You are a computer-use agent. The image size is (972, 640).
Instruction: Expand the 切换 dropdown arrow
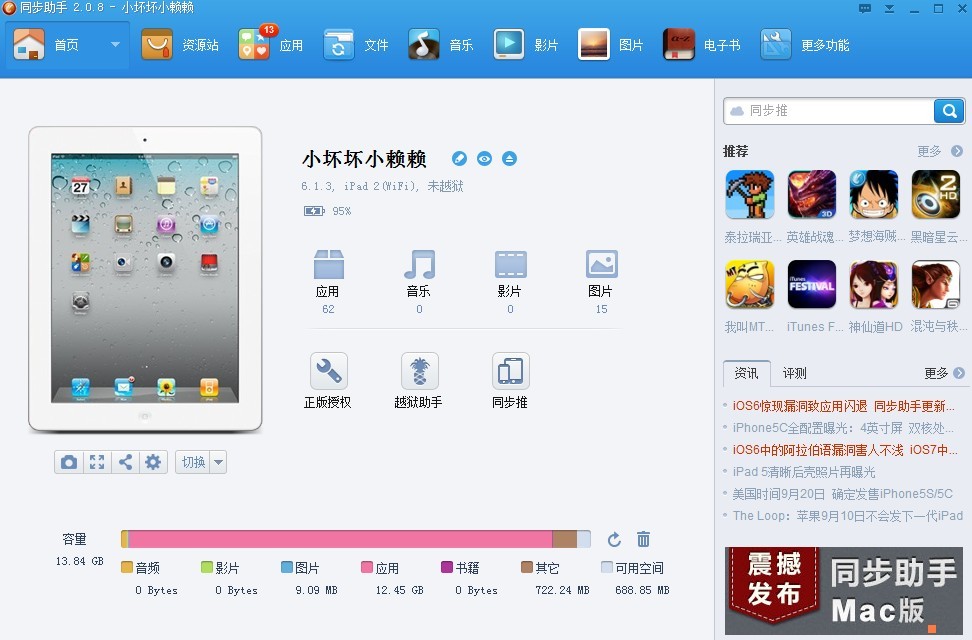click(x=219, y=462)
